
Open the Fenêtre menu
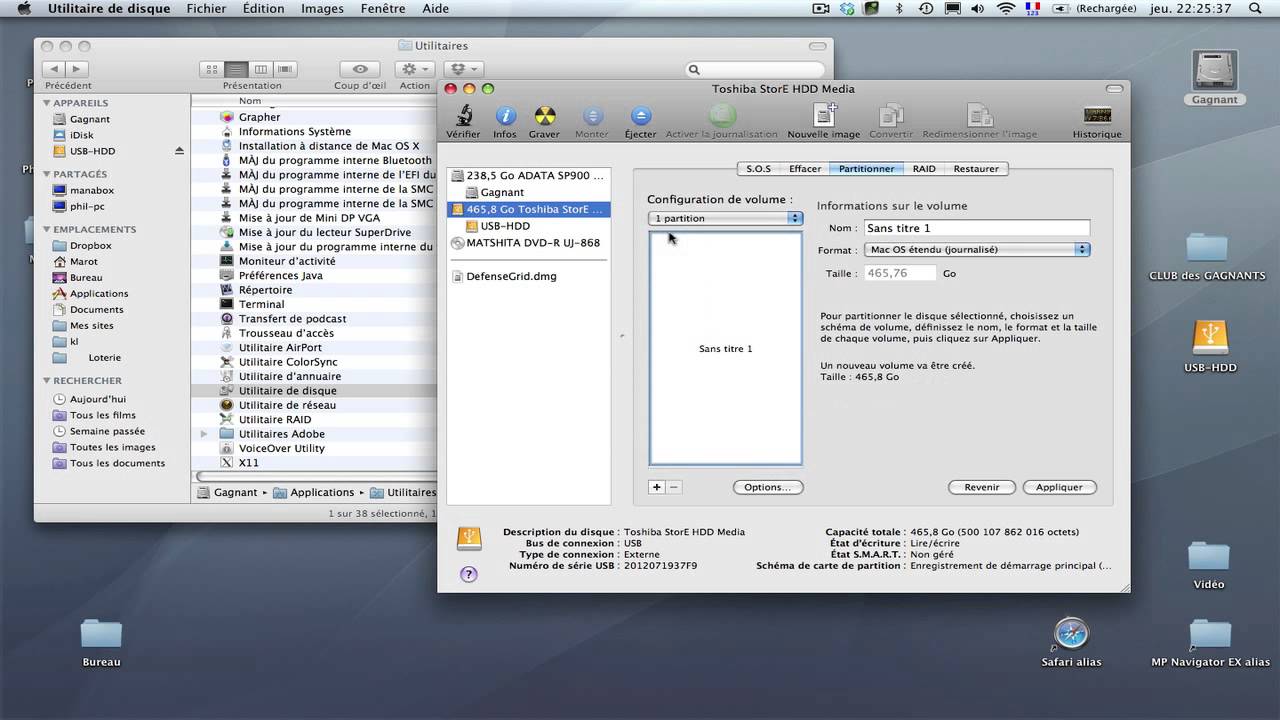click(x=382, y=8)
